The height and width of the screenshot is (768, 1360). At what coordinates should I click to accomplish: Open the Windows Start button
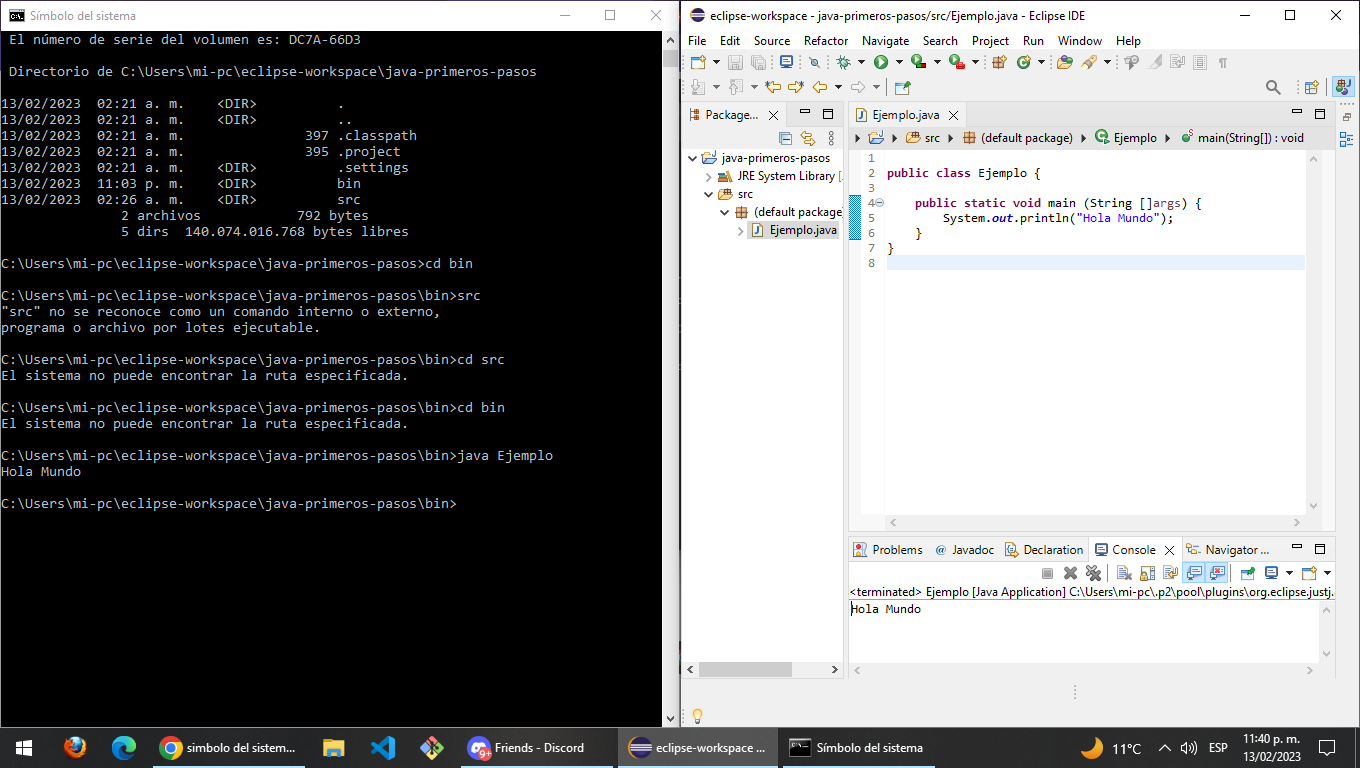pyautogui.click(x=24, y=748)
